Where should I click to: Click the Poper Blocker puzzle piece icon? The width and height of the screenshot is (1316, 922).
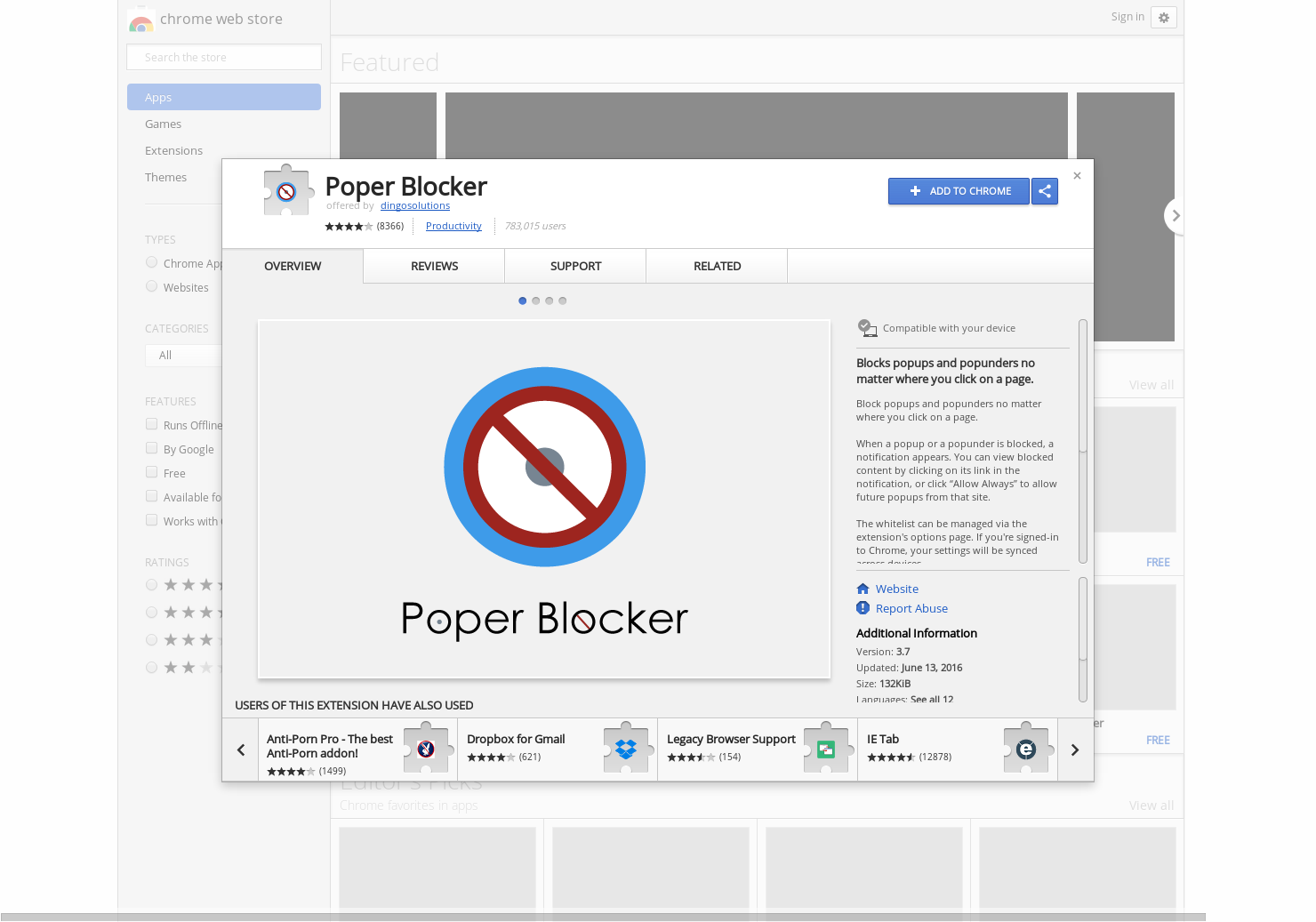point(287,189)
